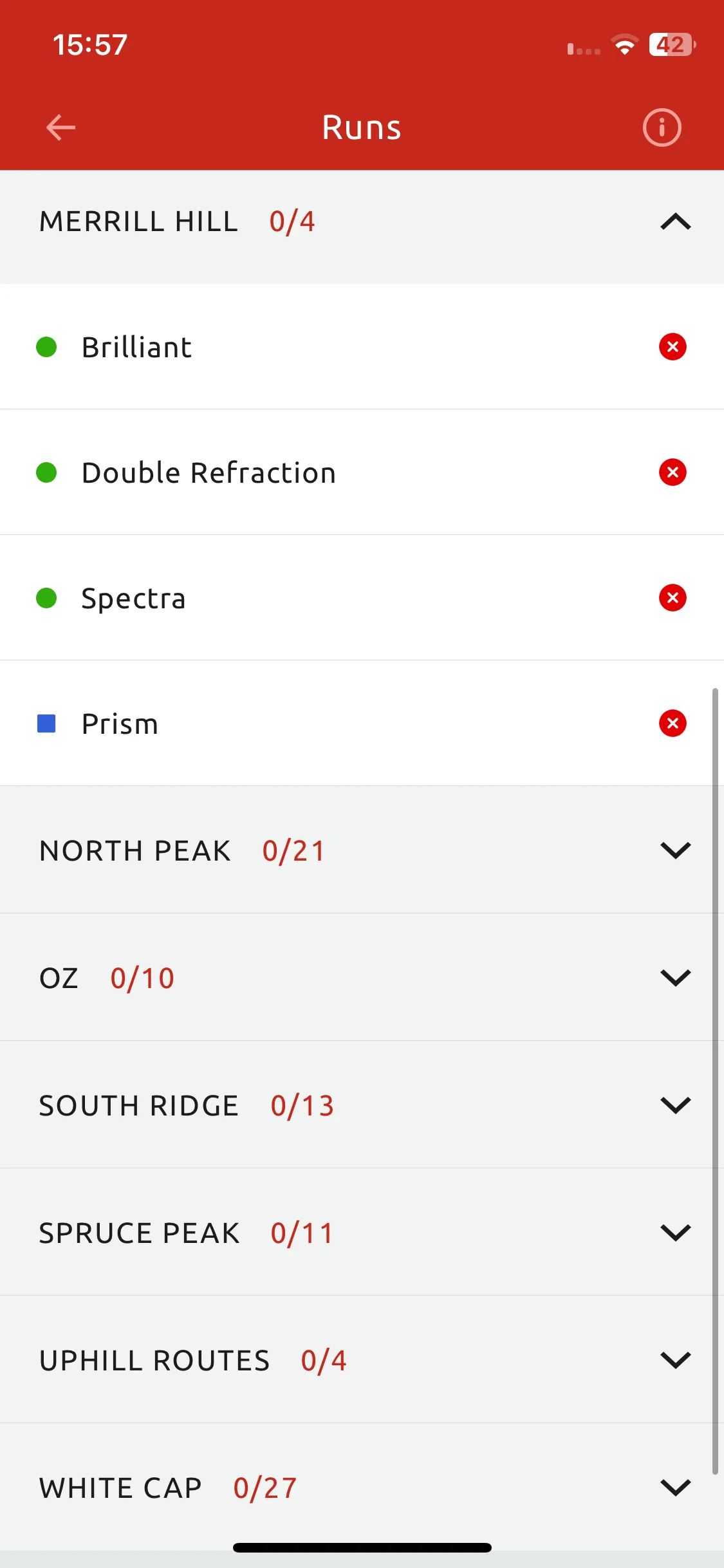This screenshot has width=724, height=1568.
Task: Open the info icon in header
Action: 662,127
